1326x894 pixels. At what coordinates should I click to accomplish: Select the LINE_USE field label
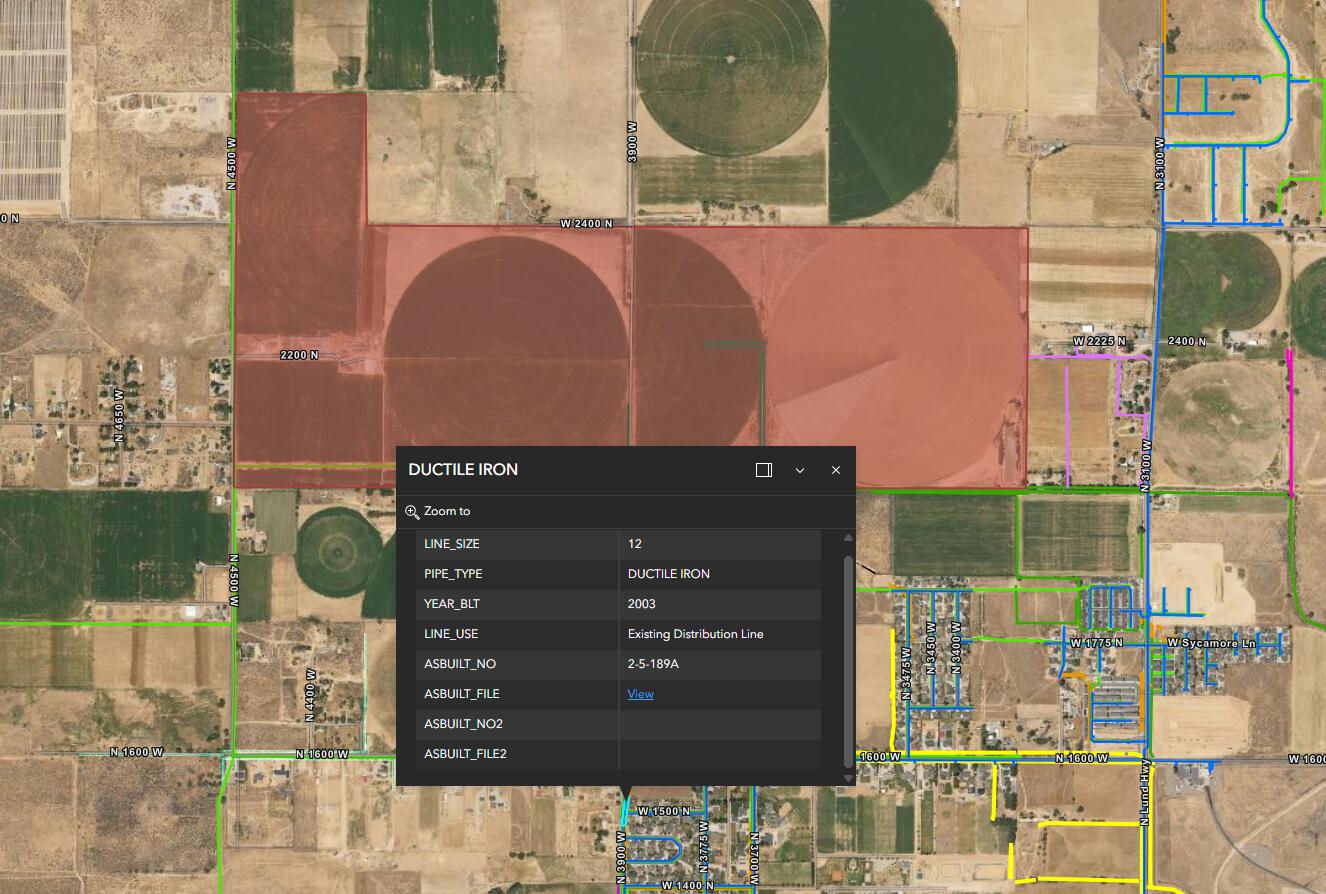[x=451, y=634]
